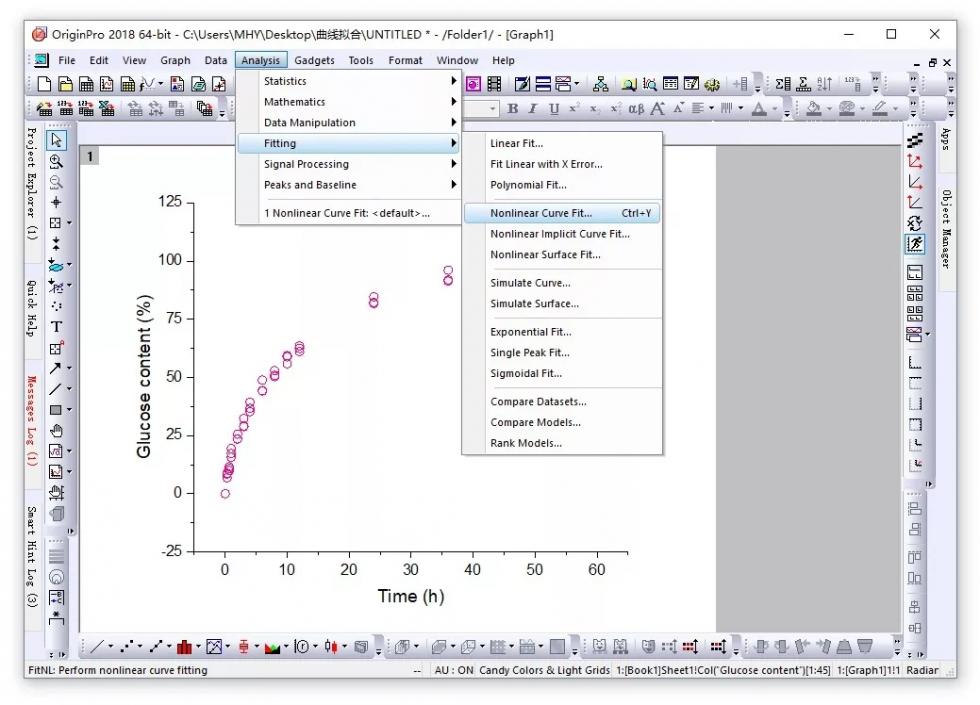
Task: Open the Object Manager side tab
Action: 946,229
